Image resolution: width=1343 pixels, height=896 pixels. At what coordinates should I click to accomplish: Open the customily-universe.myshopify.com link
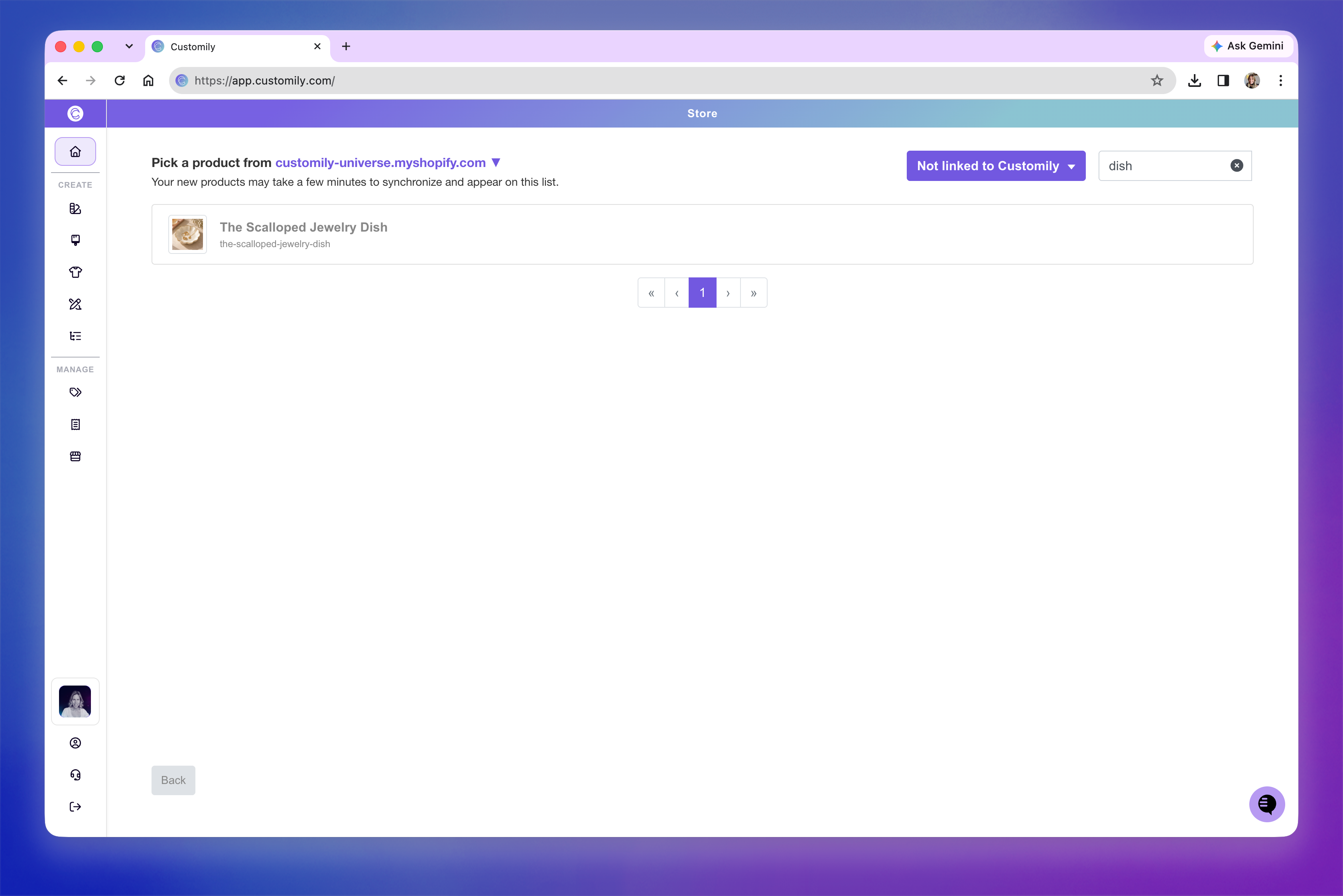[380, 163]
